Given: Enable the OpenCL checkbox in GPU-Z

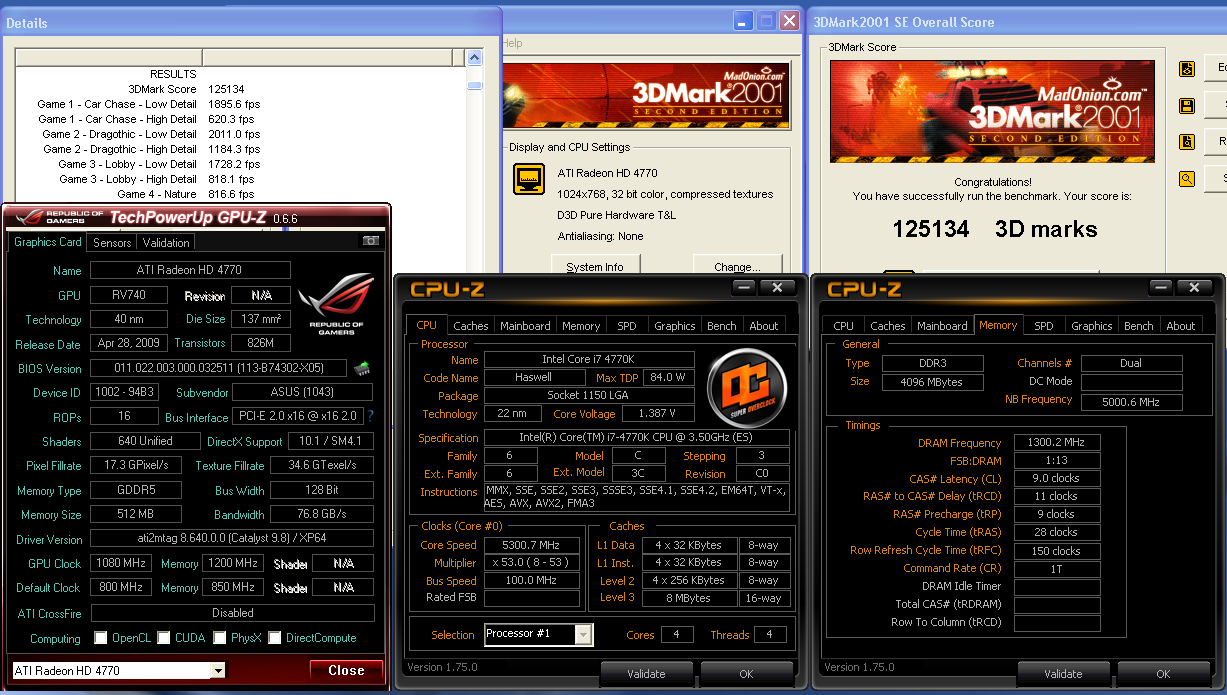Looking at the screenshot, I should pos(100,638).
